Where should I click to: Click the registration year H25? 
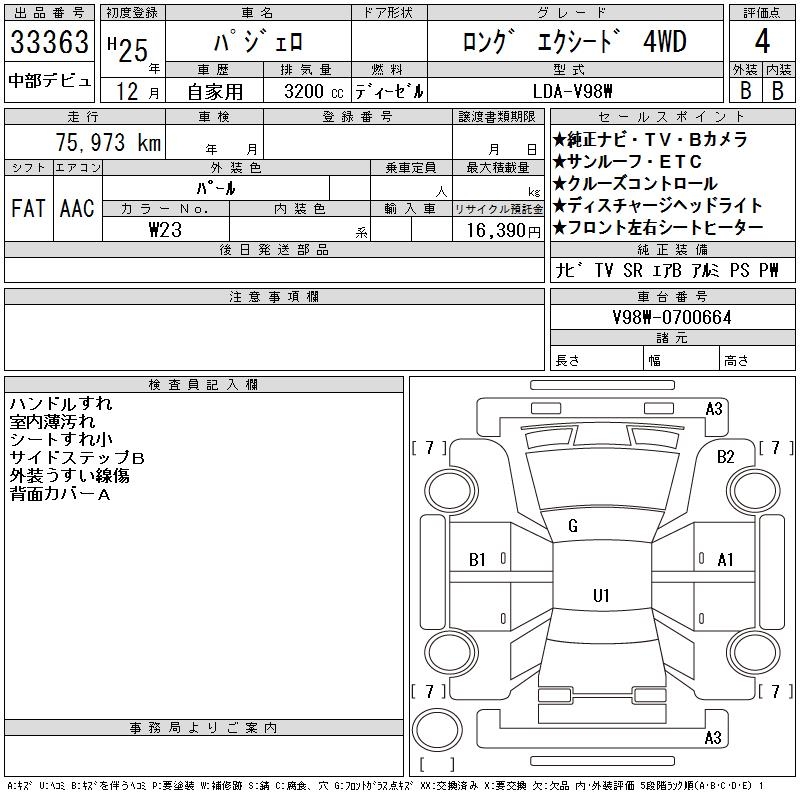tap(128, 49)
